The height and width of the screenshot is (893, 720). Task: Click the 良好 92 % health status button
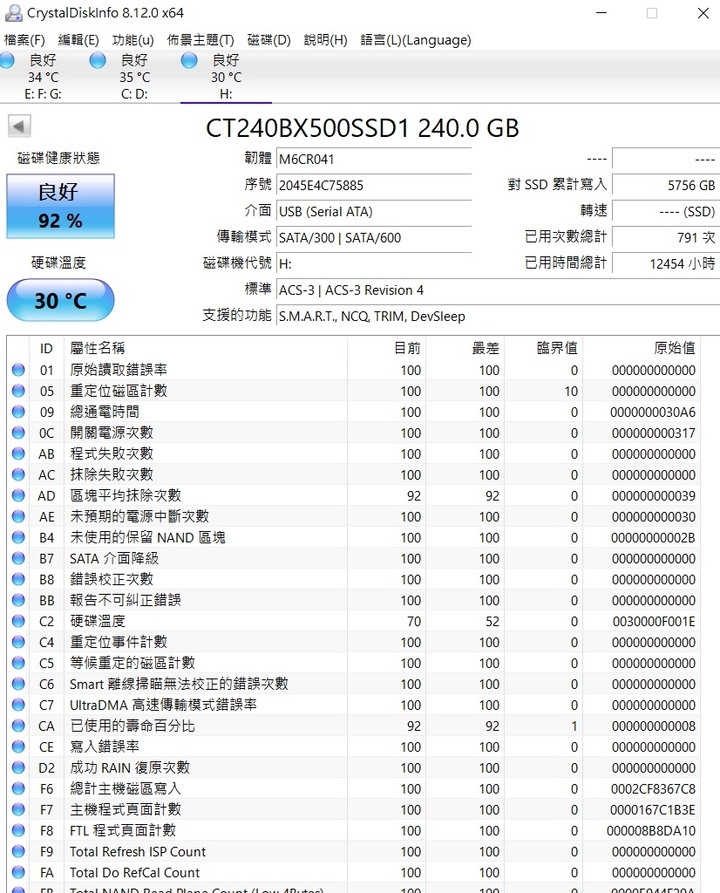(60, 206)
